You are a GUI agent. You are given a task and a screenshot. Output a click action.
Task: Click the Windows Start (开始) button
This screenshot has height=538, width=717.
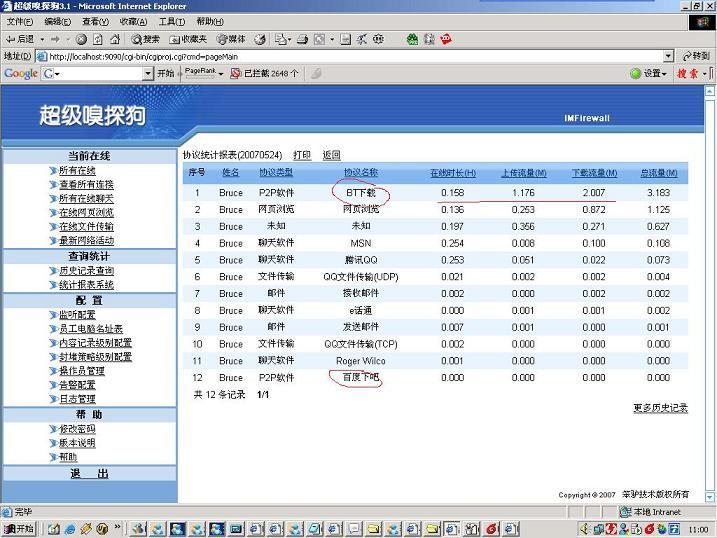(18, 529)
